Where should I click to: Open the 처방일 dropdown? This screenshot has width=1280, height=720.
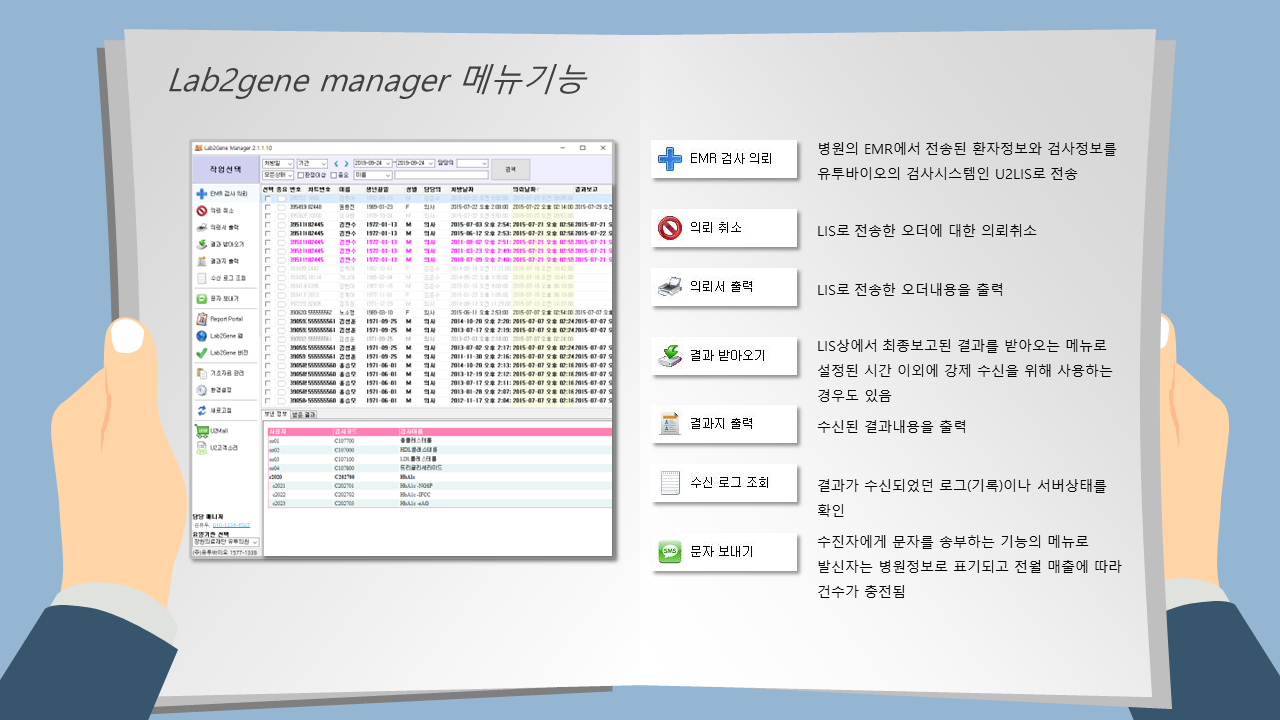[x=278, y=163]
